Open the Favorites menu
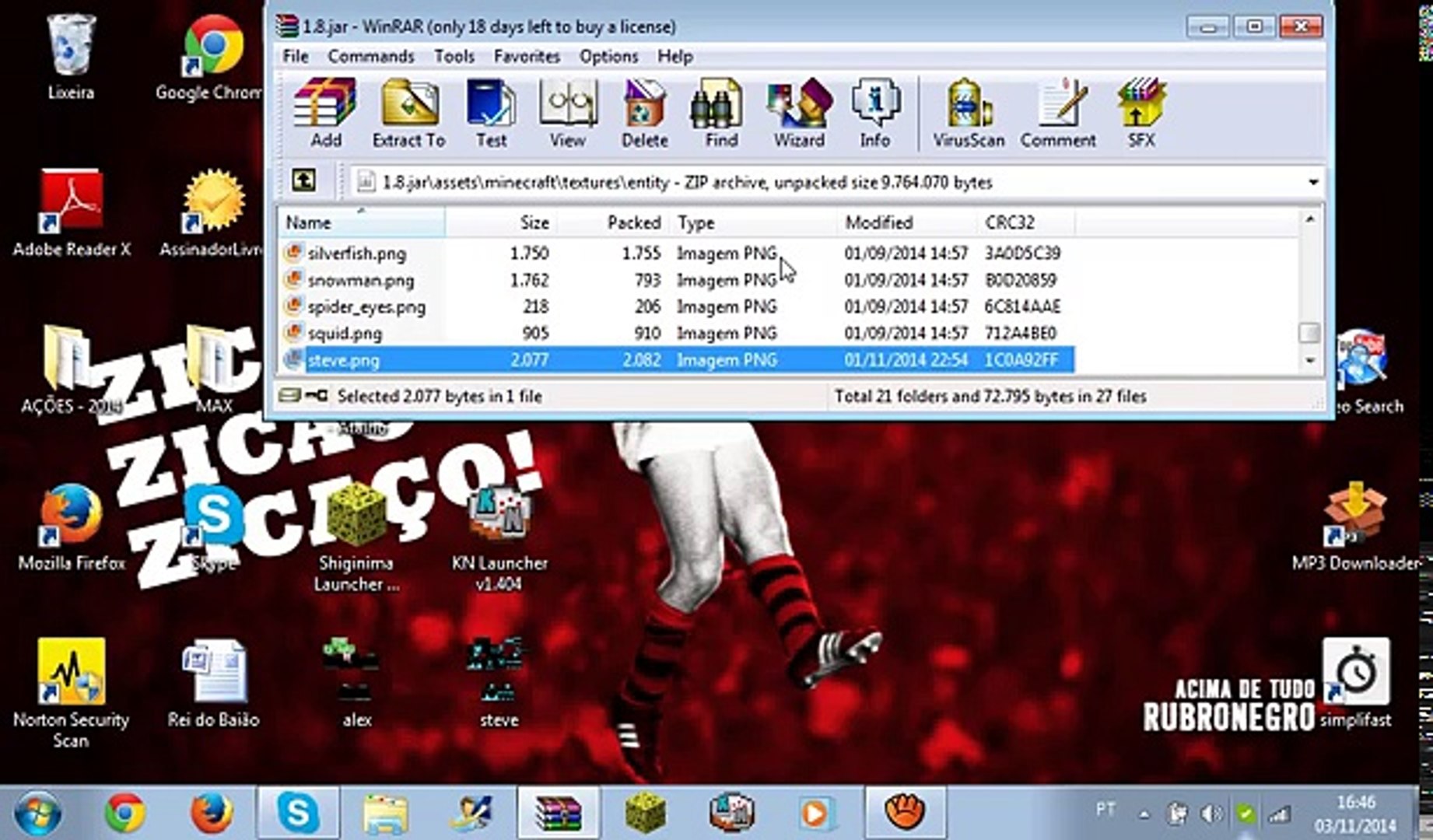 pyautogui.click(x=527, y=56)
